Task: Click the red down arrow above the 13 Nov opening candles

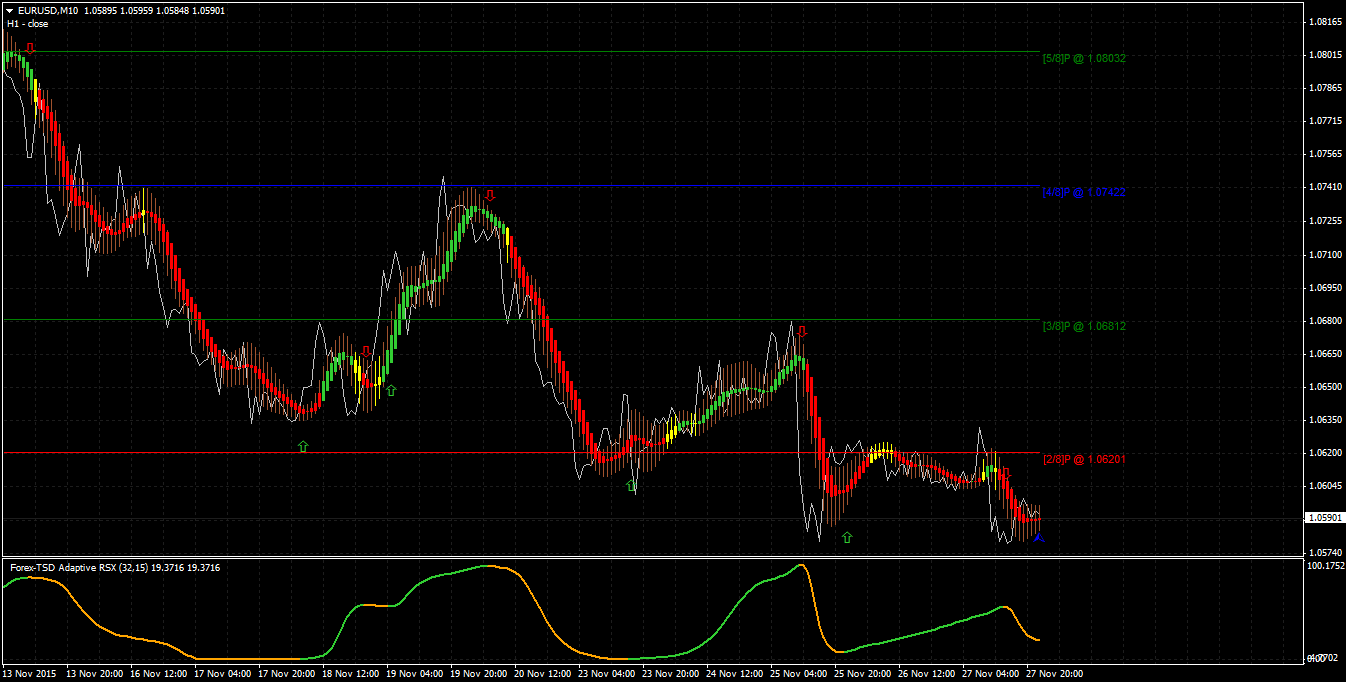Action: click(x=31, y=47)
